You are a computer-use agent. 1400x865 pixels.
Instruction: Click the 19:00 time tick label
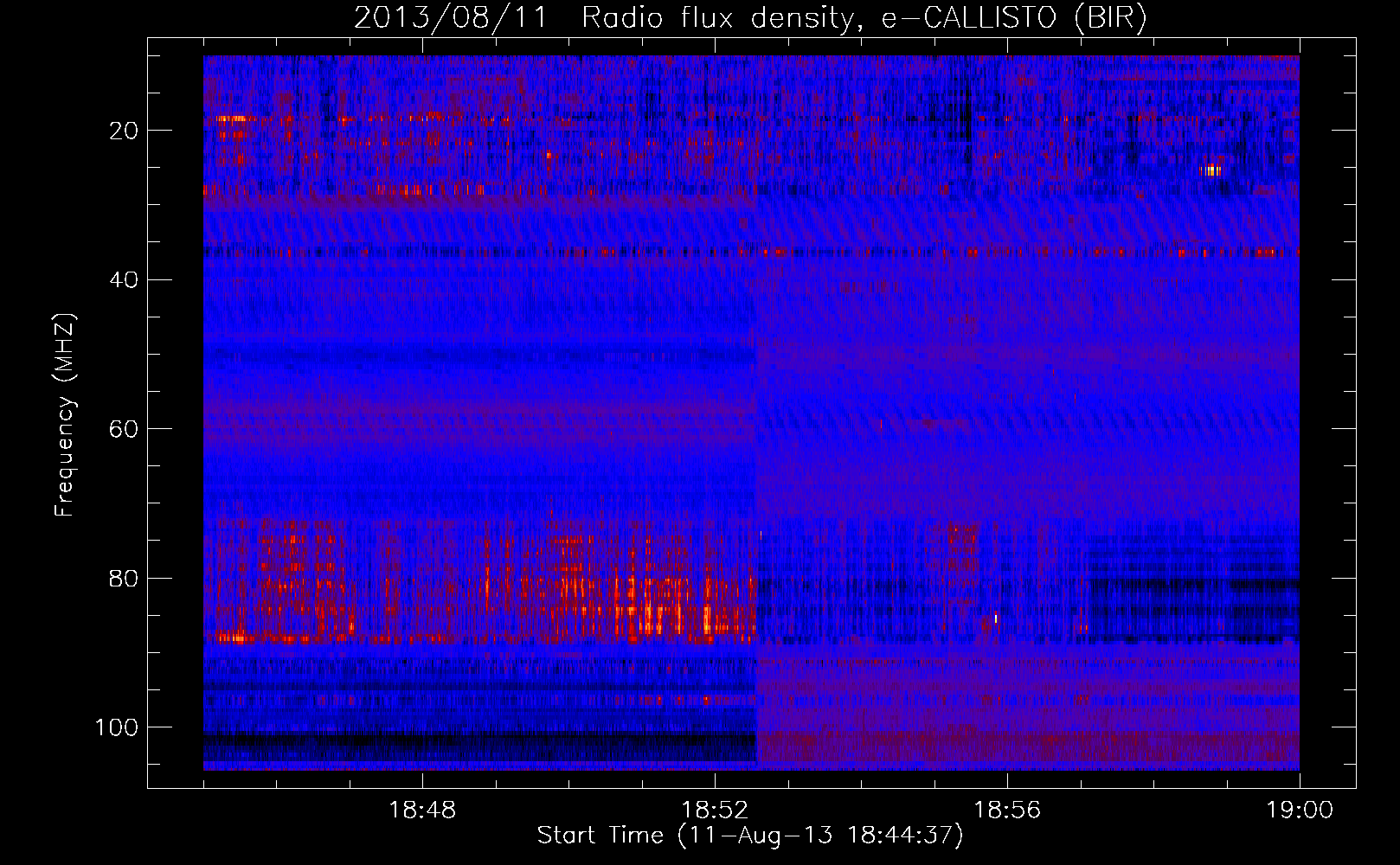[1300, 811]
